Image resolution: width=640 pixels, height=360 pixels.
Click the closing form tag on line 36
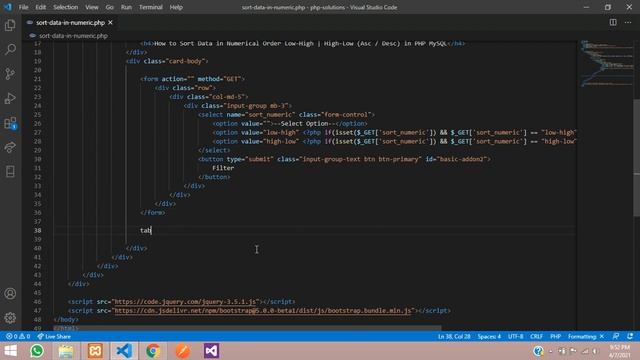(x=153, y=212)
